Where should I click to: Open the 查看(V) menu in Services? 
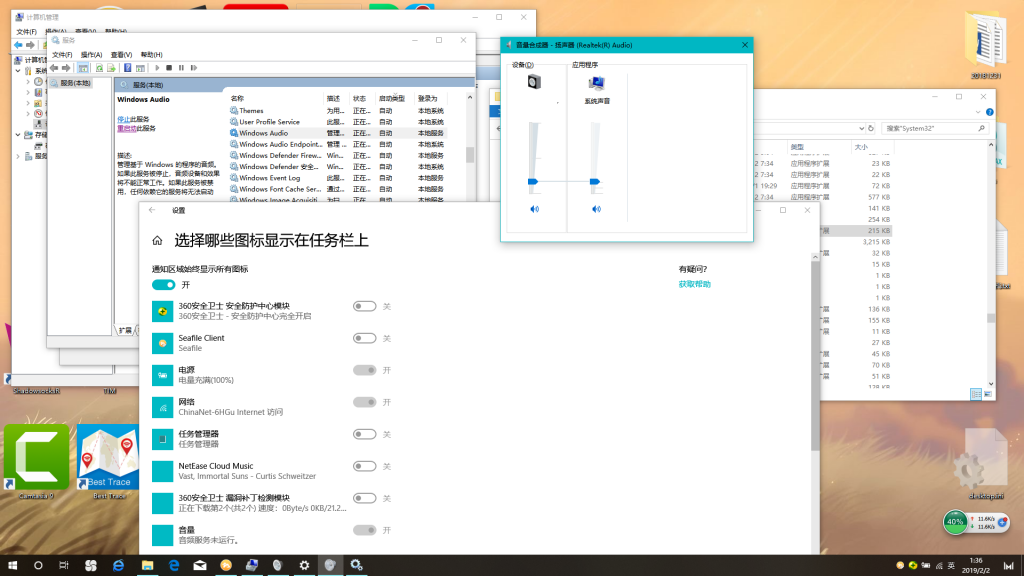point(121,54)
